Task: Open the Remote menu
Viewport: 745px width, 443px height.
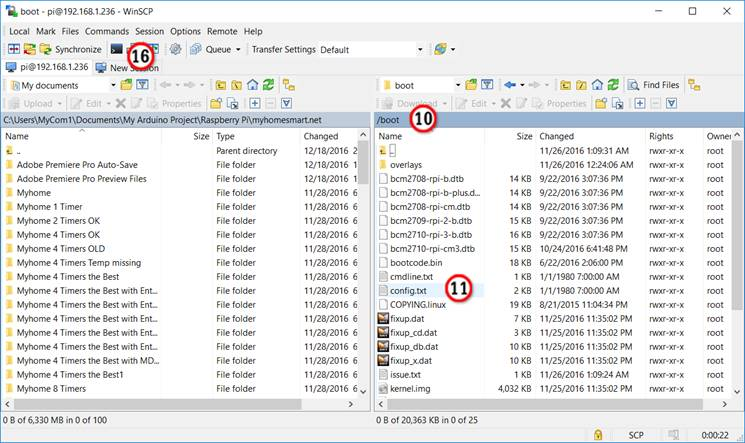Action: tap(222, 31)
